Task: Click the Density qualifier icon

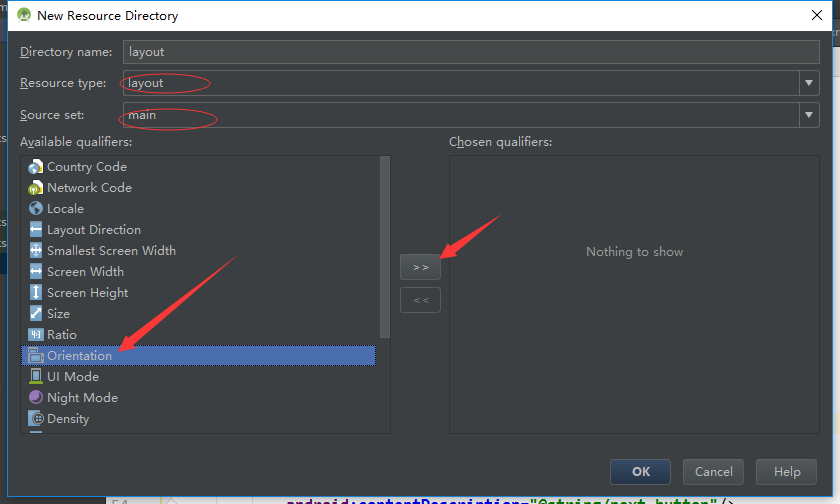Action: pyautogui.click(x=35, y=418)
